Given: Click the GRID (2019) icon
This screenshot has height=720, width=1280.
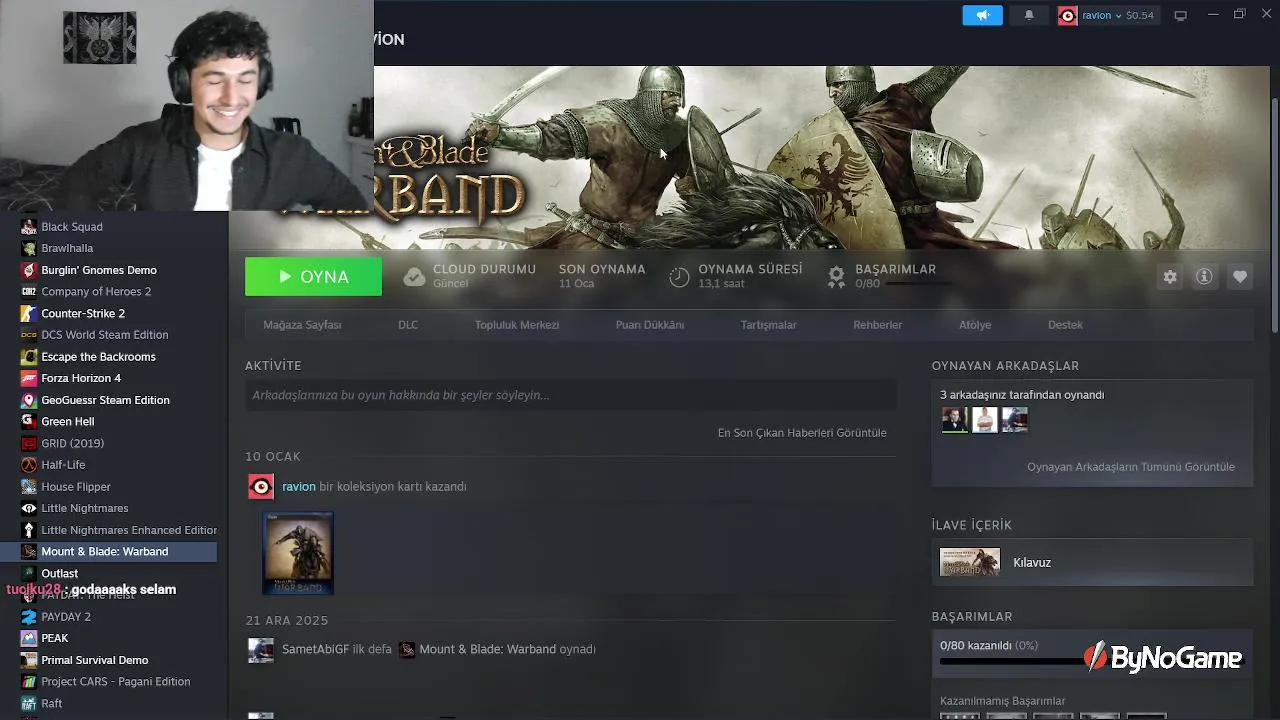Looking at the screenshot, I should [29, 443].
